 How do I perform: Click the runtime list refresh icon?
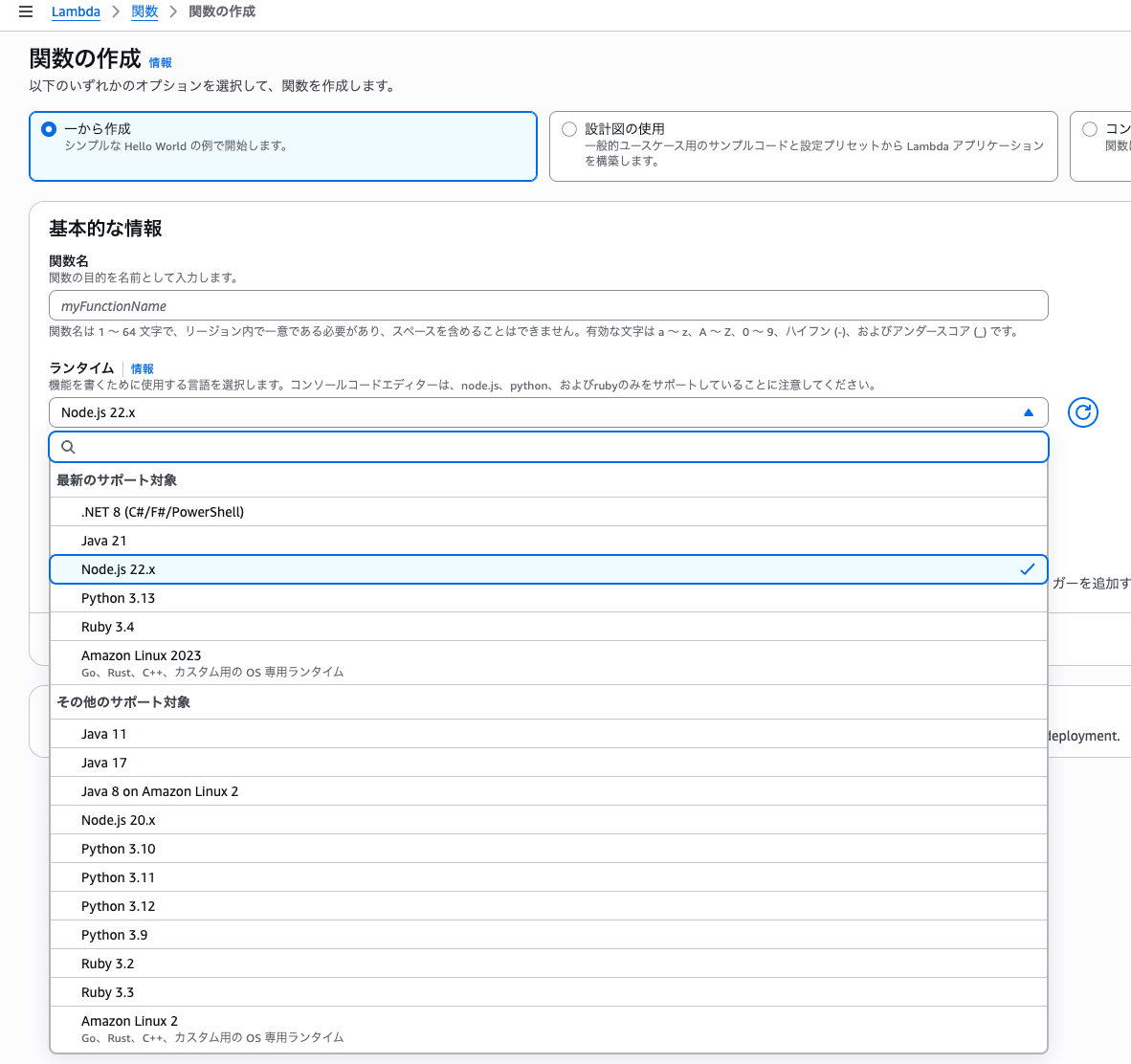click(1082, 412)
